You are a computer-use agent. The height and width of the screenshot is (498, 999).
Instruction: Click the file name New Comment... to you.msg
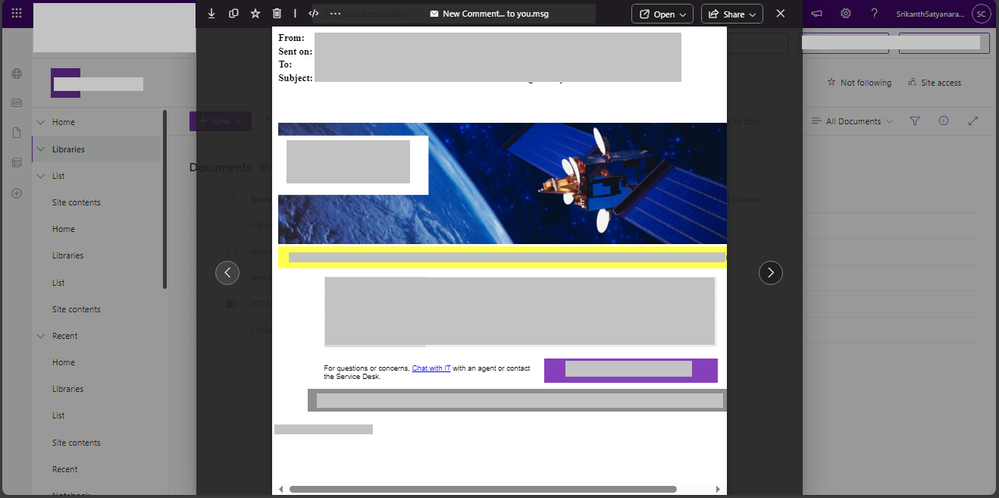point(496,13)
